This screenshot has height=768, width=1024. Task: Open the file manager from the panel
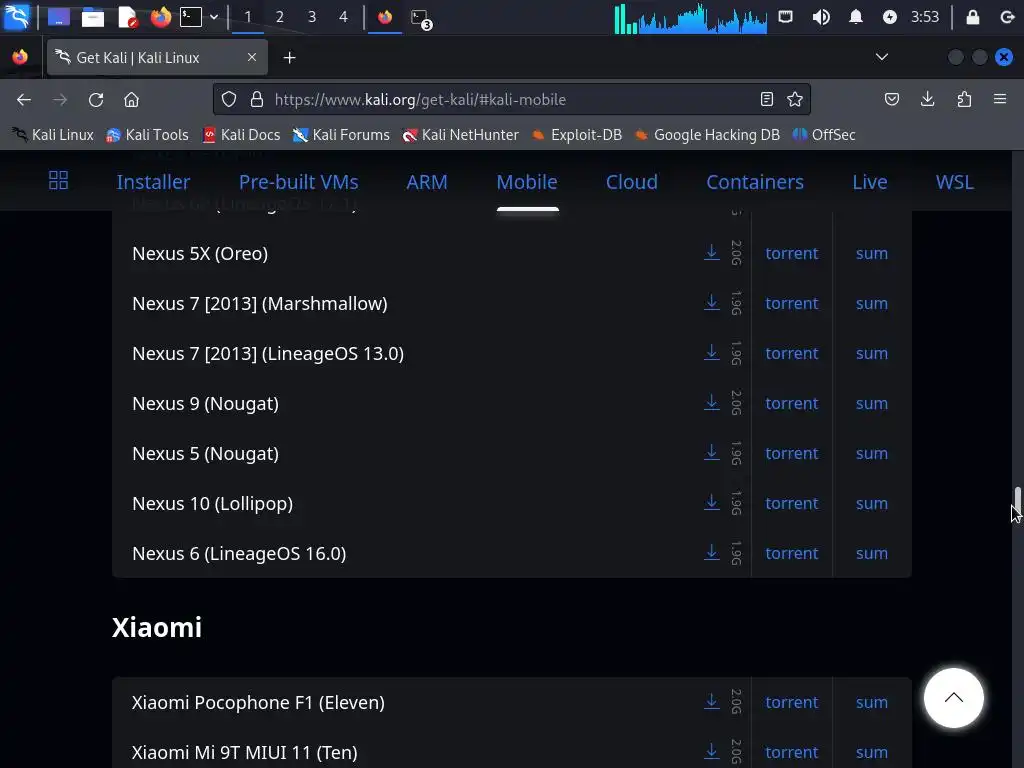pos(92,17)
